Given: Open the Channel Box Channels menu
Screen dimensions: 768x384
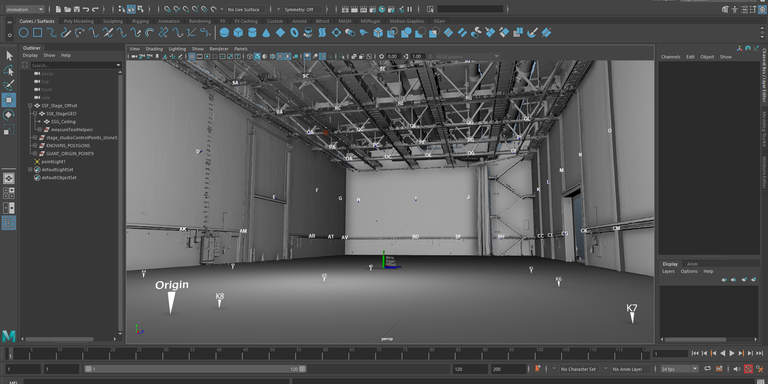Looking at the screenshot, I should (671, 57).
